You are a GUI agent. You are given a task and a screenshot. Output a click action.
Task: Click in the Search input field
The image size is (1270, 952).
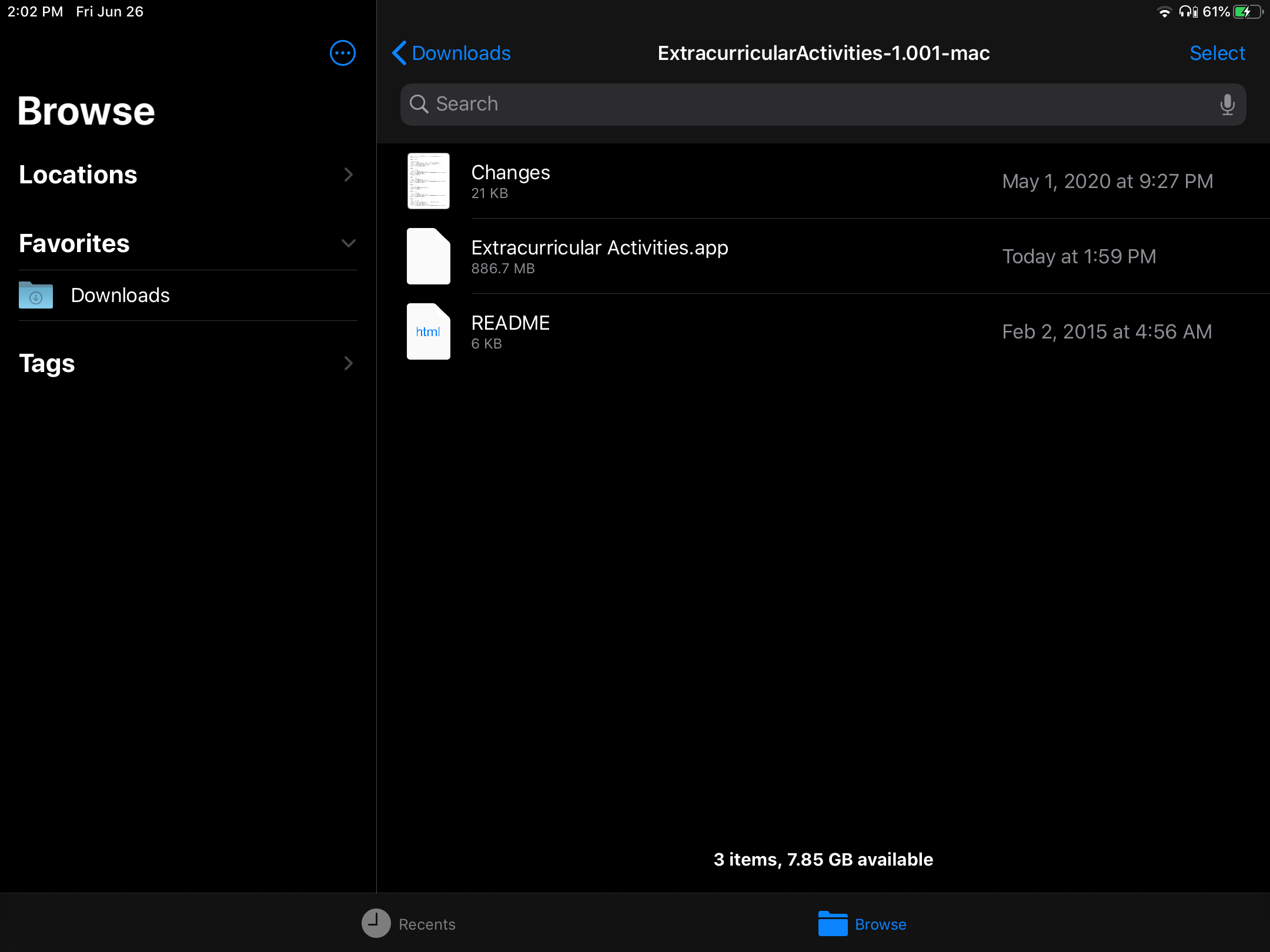822,104
